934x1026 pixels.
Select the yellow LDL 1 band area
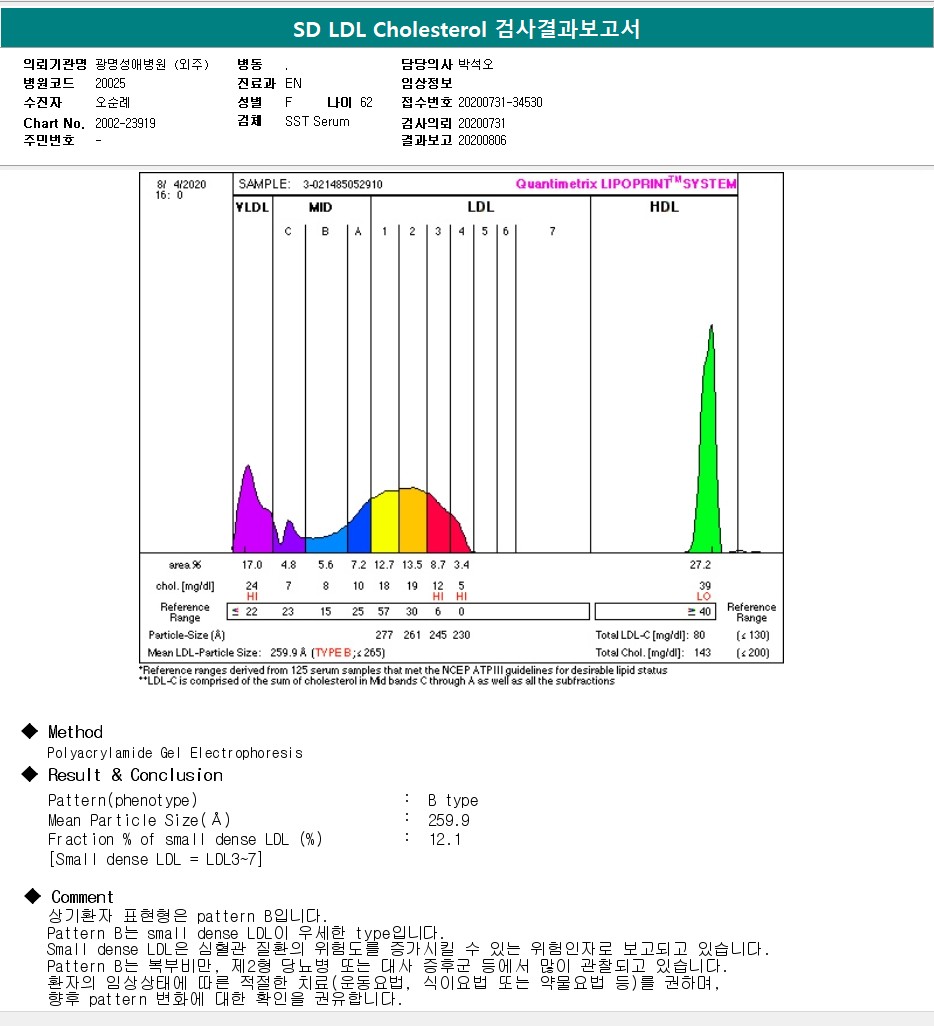(385, 522)
